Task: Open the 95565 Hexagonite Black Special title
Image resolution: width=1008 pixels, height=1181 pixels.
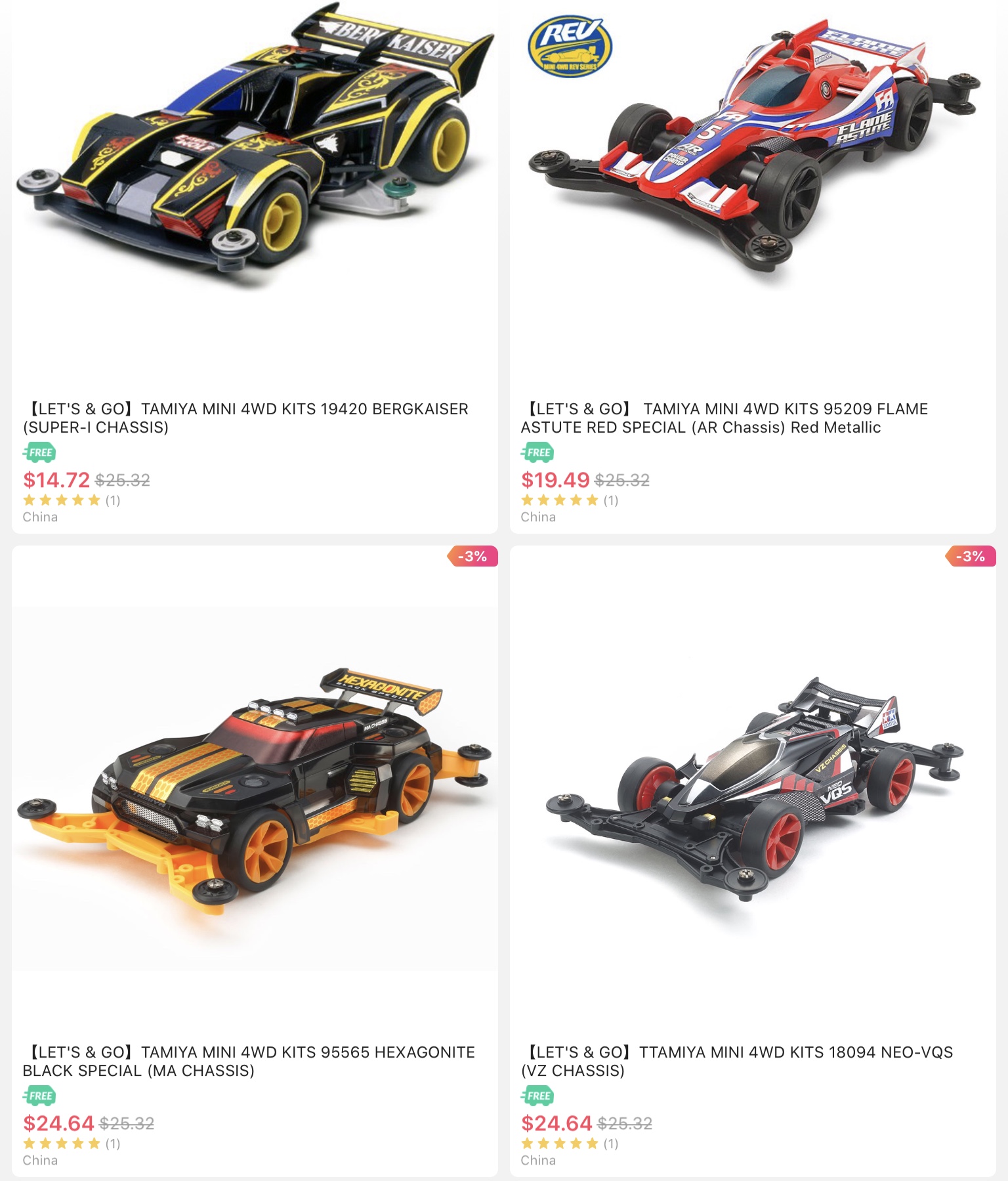Action: pyautogui.click(x=249, y=1062)
